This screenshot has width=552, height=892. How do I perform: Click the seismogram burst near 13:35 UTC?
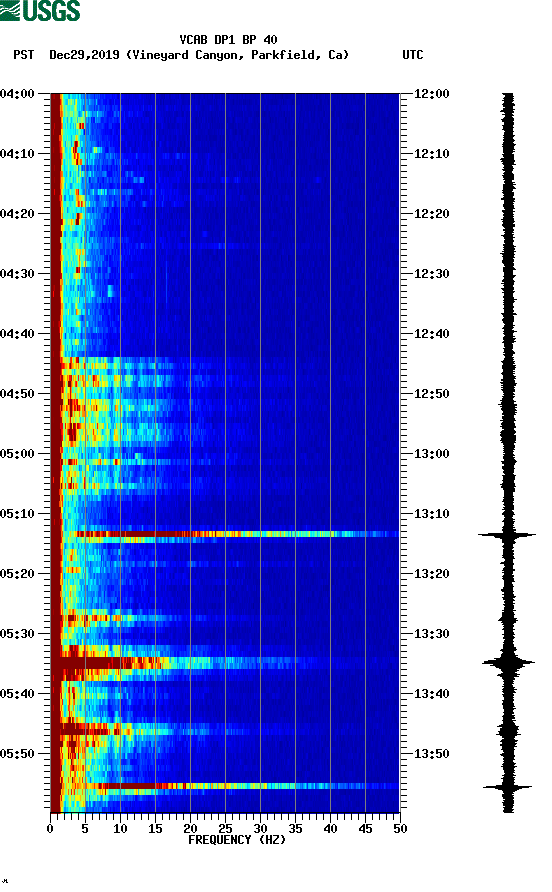tap(508, 663)
